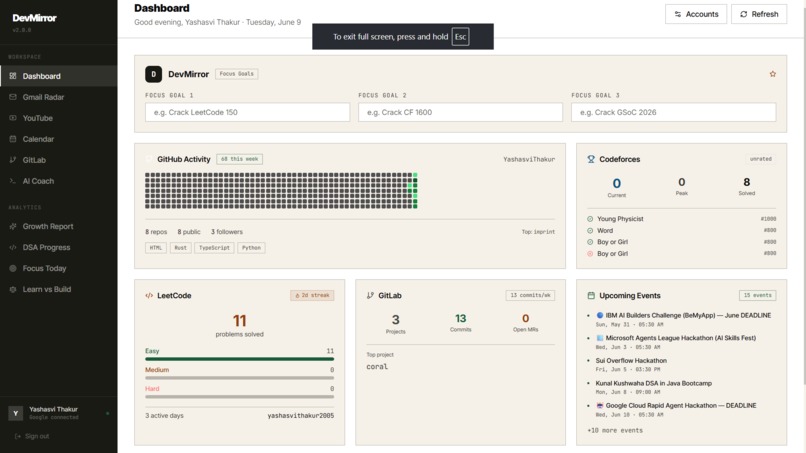Click the coral top project name
The image size is (806, 453).
point(377,367)
